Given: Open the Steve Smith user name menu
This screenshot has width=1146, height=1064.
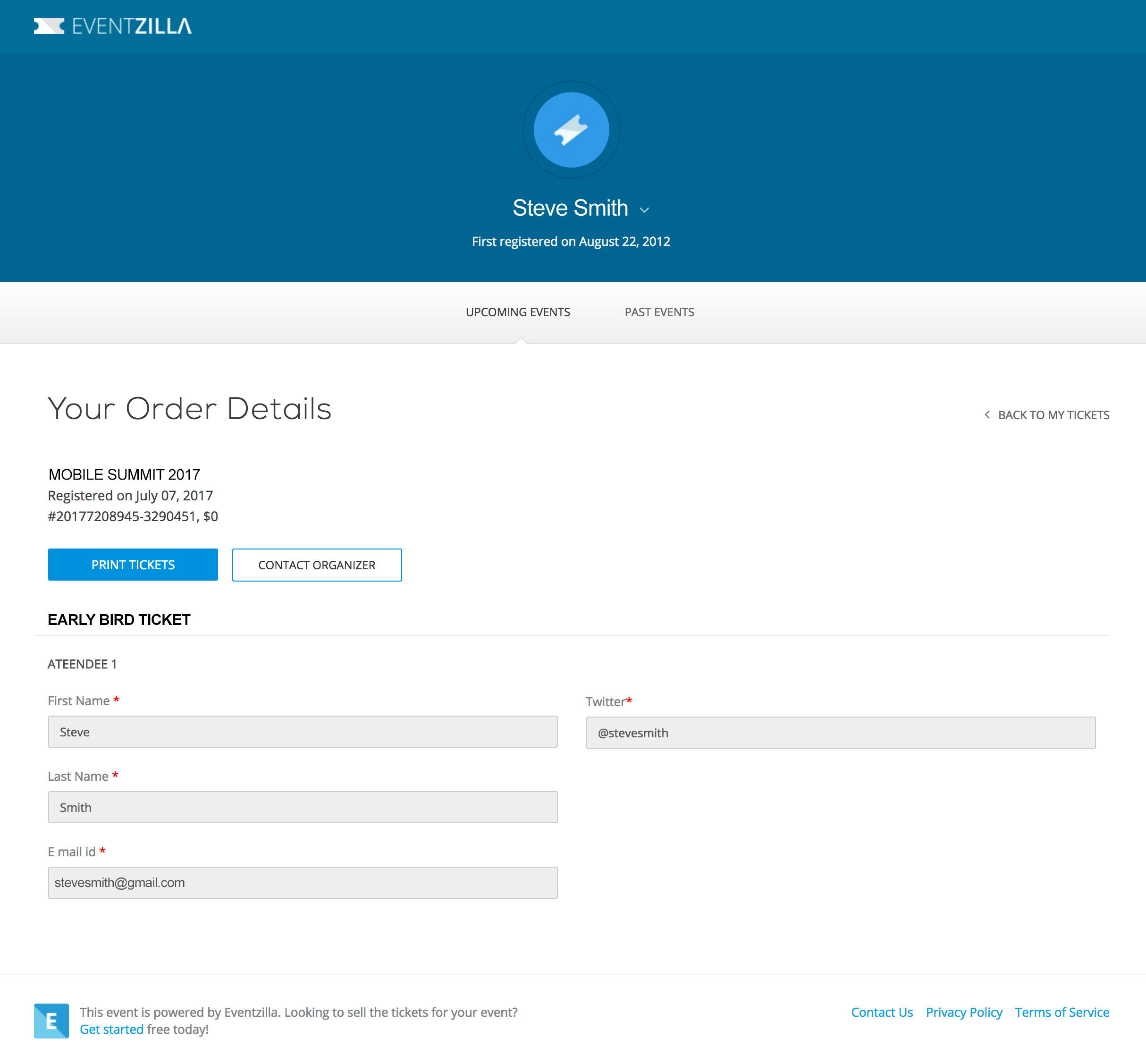Looking at the screenshot, I should click(570, 208).
